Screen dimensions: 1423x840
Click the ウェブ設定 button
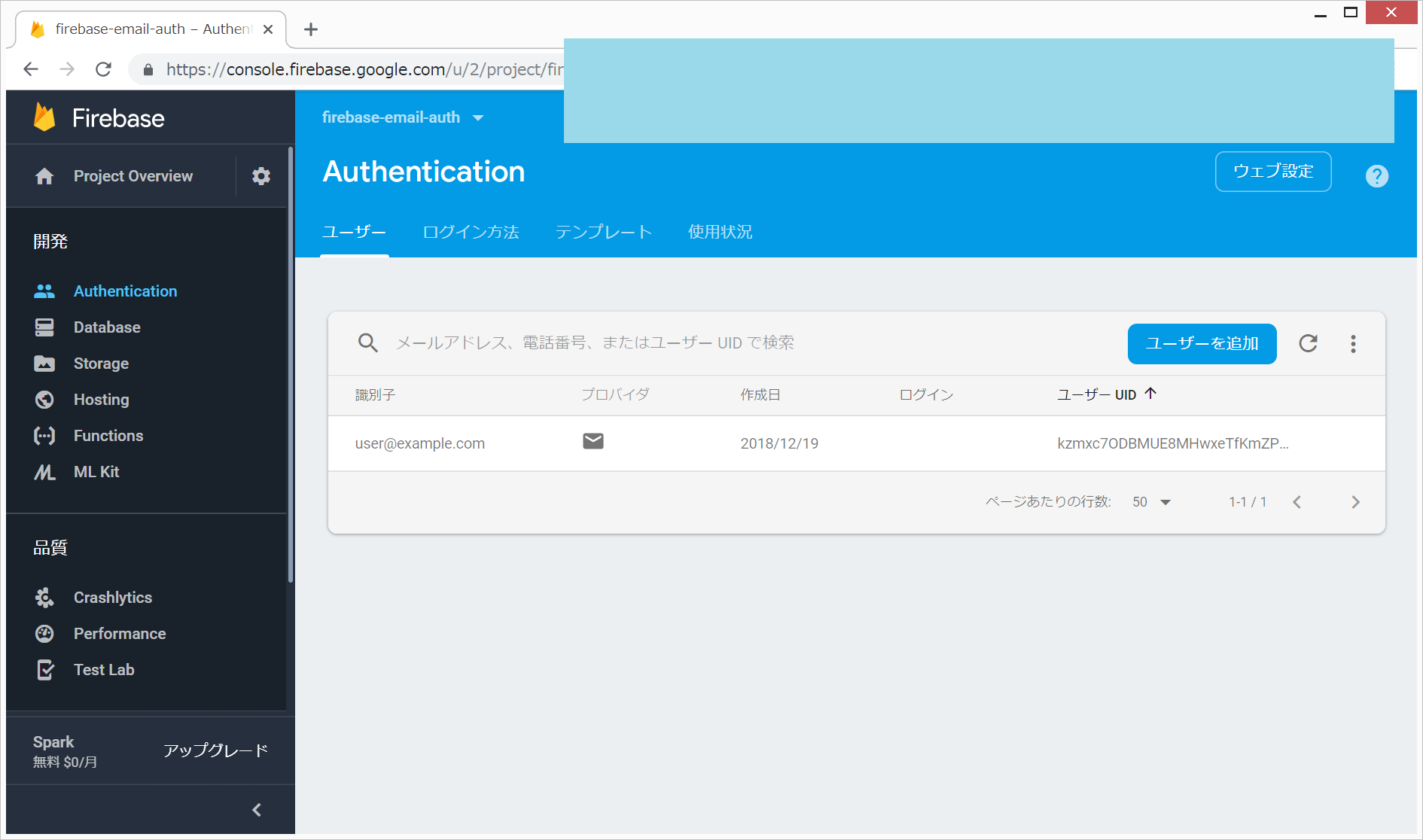[x=1272, y=172]
